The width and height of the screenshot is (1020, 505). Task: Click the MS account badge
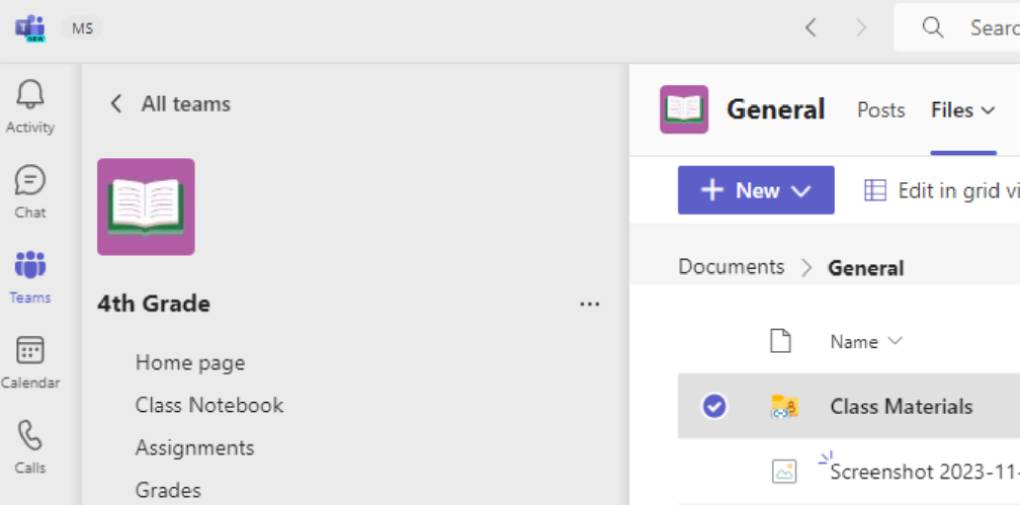83,29
